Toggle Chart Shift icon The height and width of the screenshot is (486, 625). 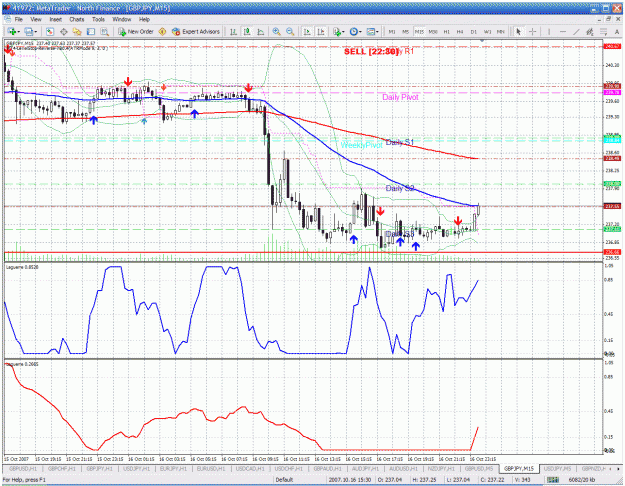coord(321,31)
